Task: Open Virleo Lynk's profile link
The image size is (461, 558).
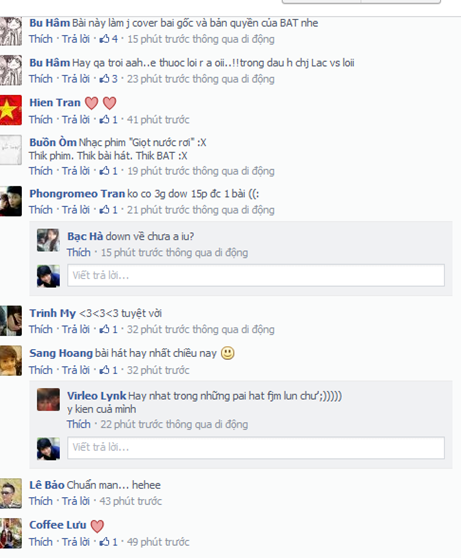Action: point(96,396)
